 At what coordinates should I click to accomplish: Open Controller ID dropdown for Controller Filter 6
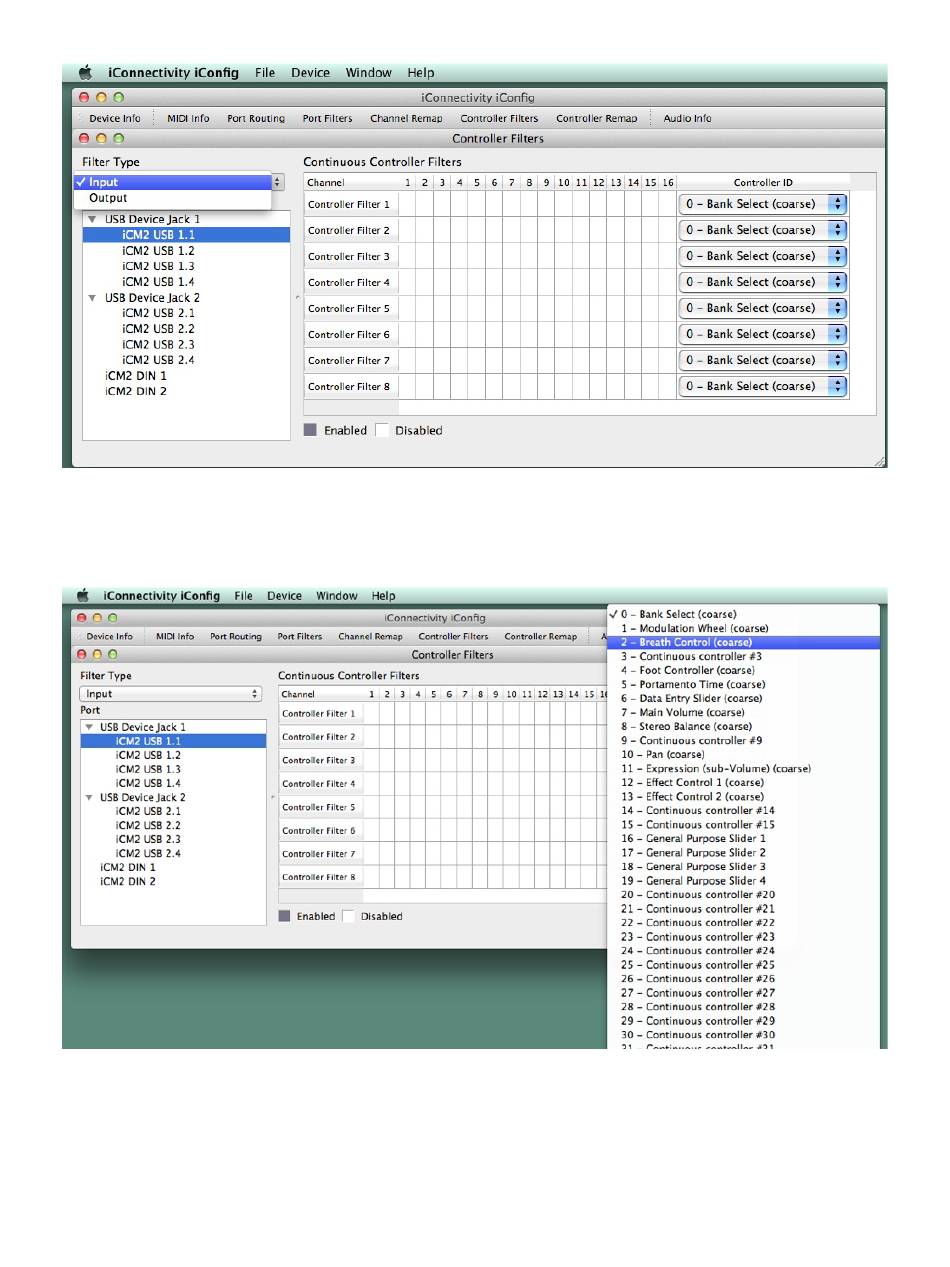(x=763, y=334)
